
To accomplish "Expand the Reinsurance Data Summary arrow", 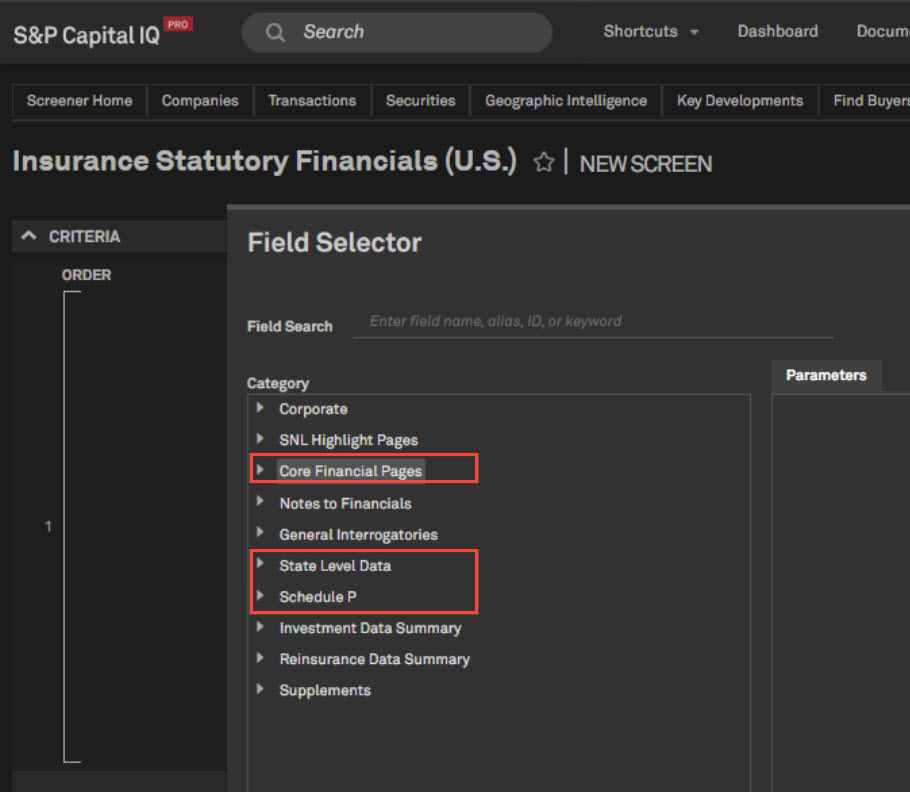I will coord(260,657).
